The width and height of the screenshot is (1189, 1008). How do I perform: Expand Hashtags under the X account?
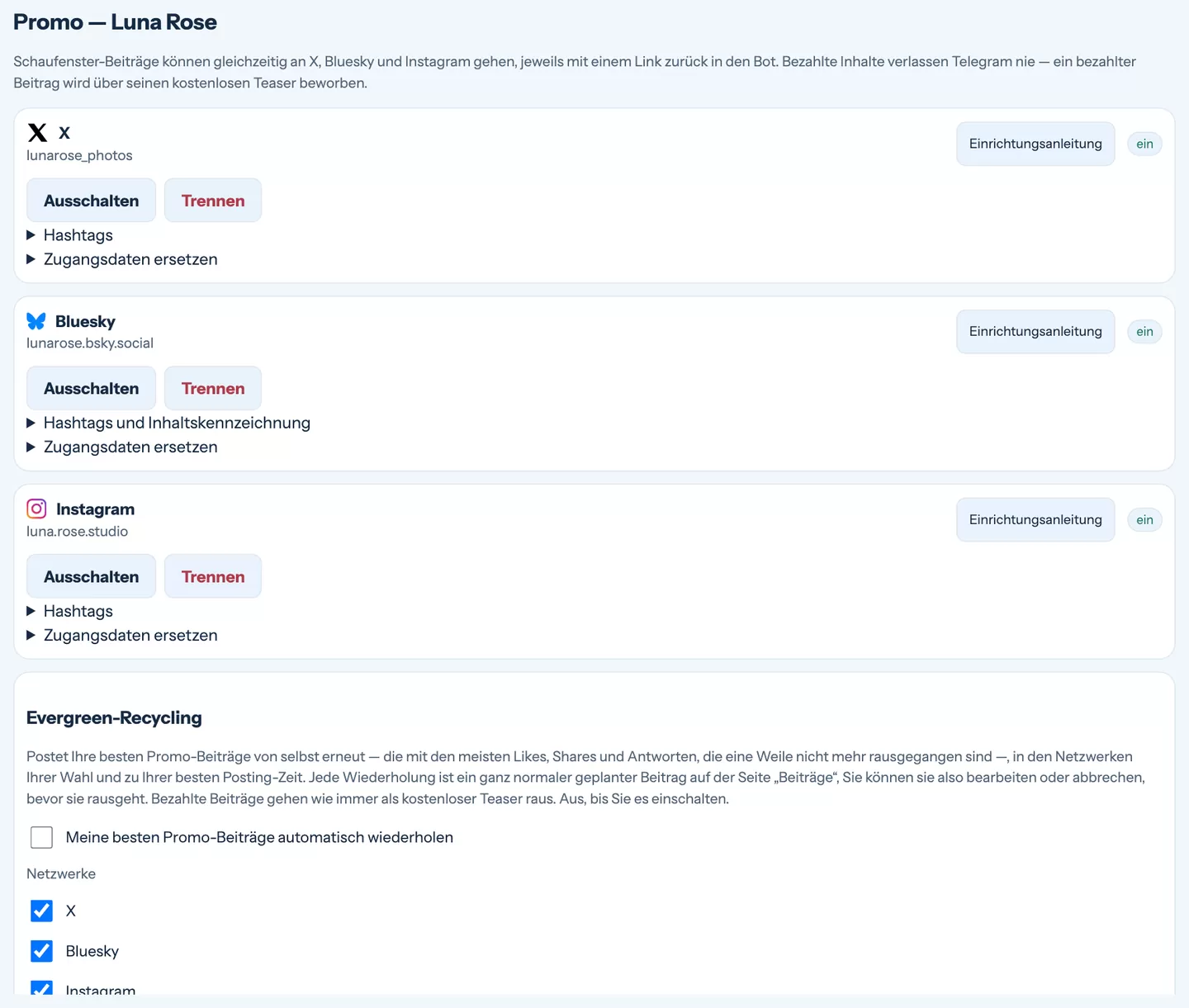pyautogui.click(x=69, y=235)
